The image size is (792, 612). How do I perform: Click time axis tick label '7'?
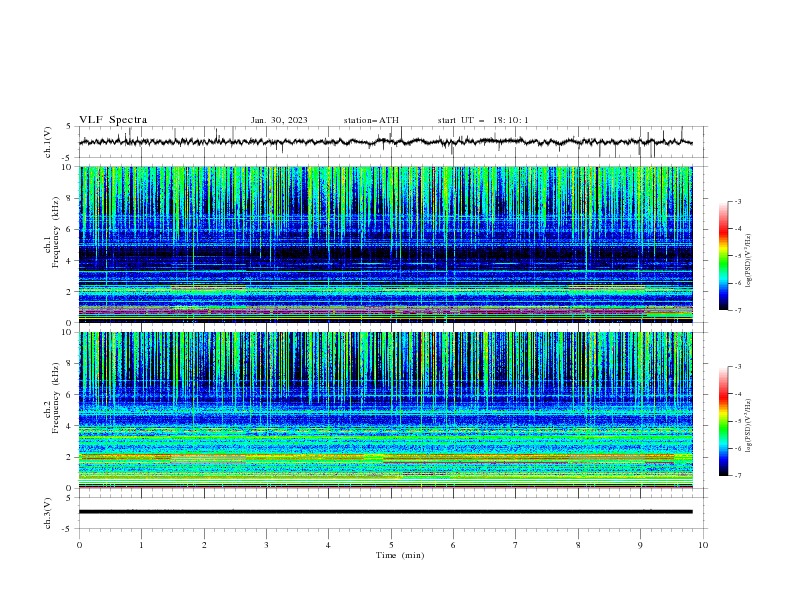[x=516, y=545]
